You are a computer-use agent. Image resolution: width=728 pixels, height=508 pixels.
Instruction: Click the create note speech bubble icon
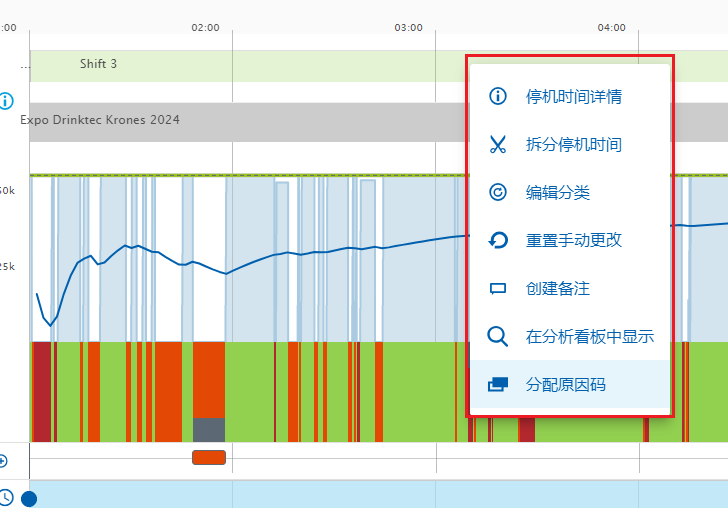pos(497,289)
